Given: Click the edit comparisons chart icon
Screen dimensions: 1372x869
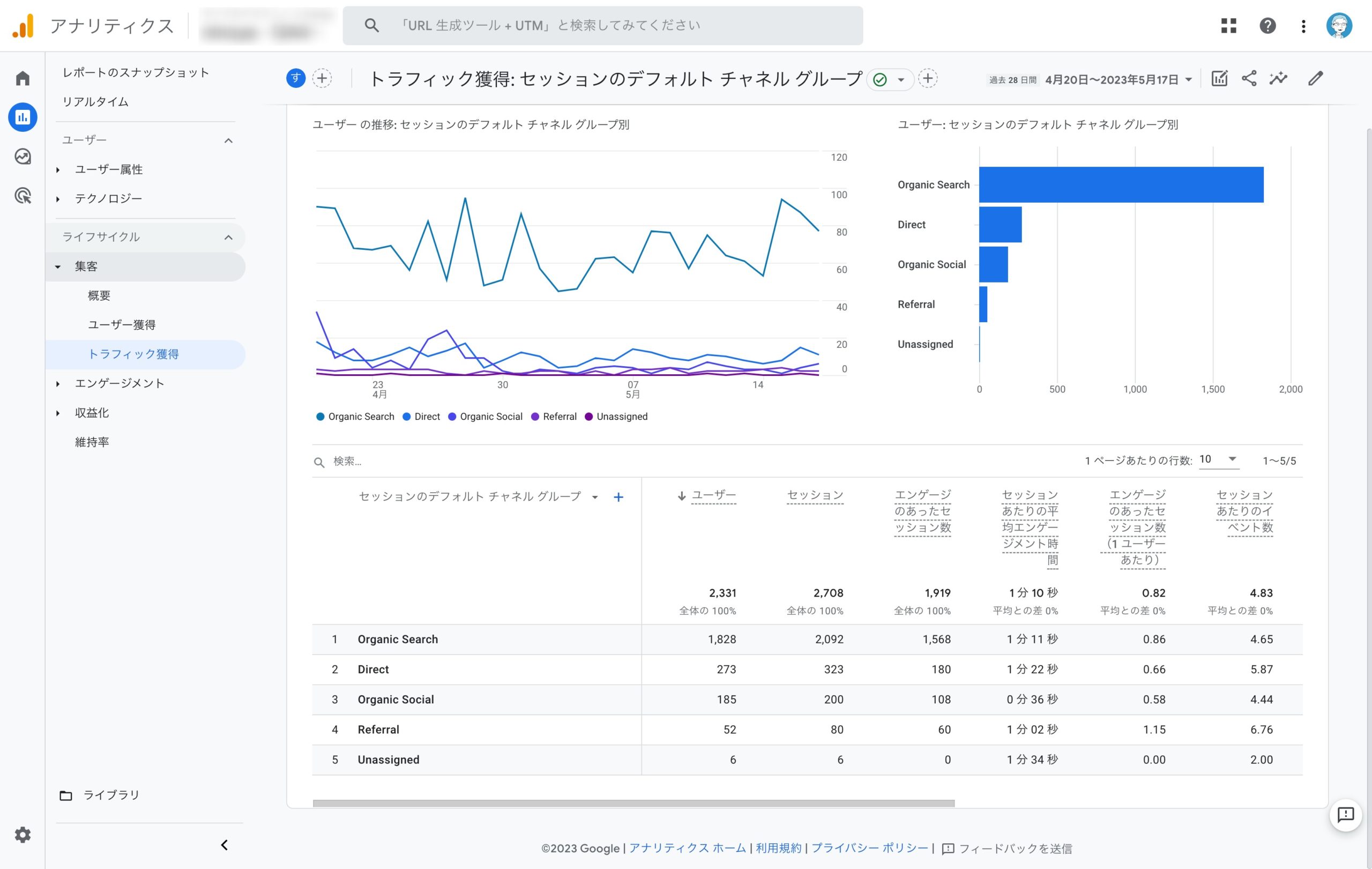Looking at the screenshot, I should (1219, 79).
